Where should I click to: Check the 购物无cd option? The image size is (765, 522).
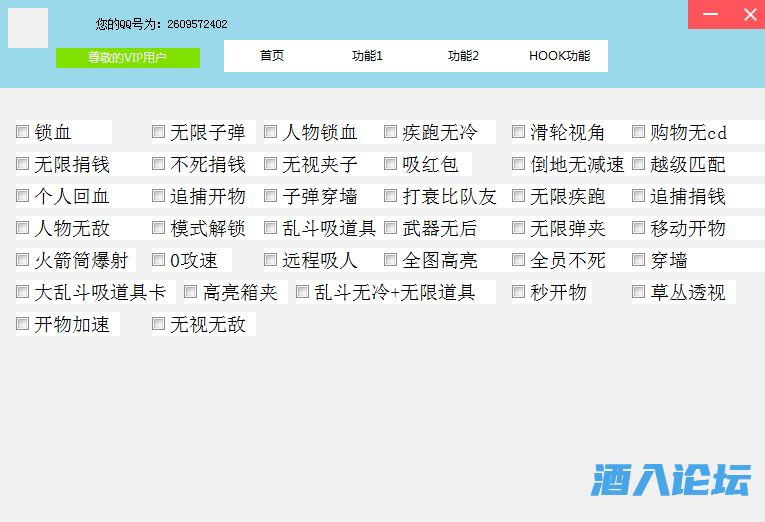(x=639, y=132)
